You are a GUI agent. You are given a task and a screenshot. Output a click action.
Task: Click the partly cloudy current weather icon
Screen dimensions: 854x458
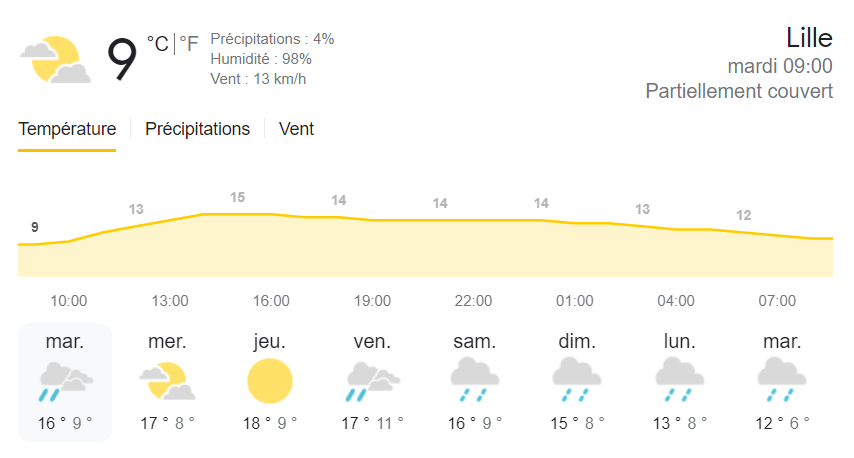point(56,59)
